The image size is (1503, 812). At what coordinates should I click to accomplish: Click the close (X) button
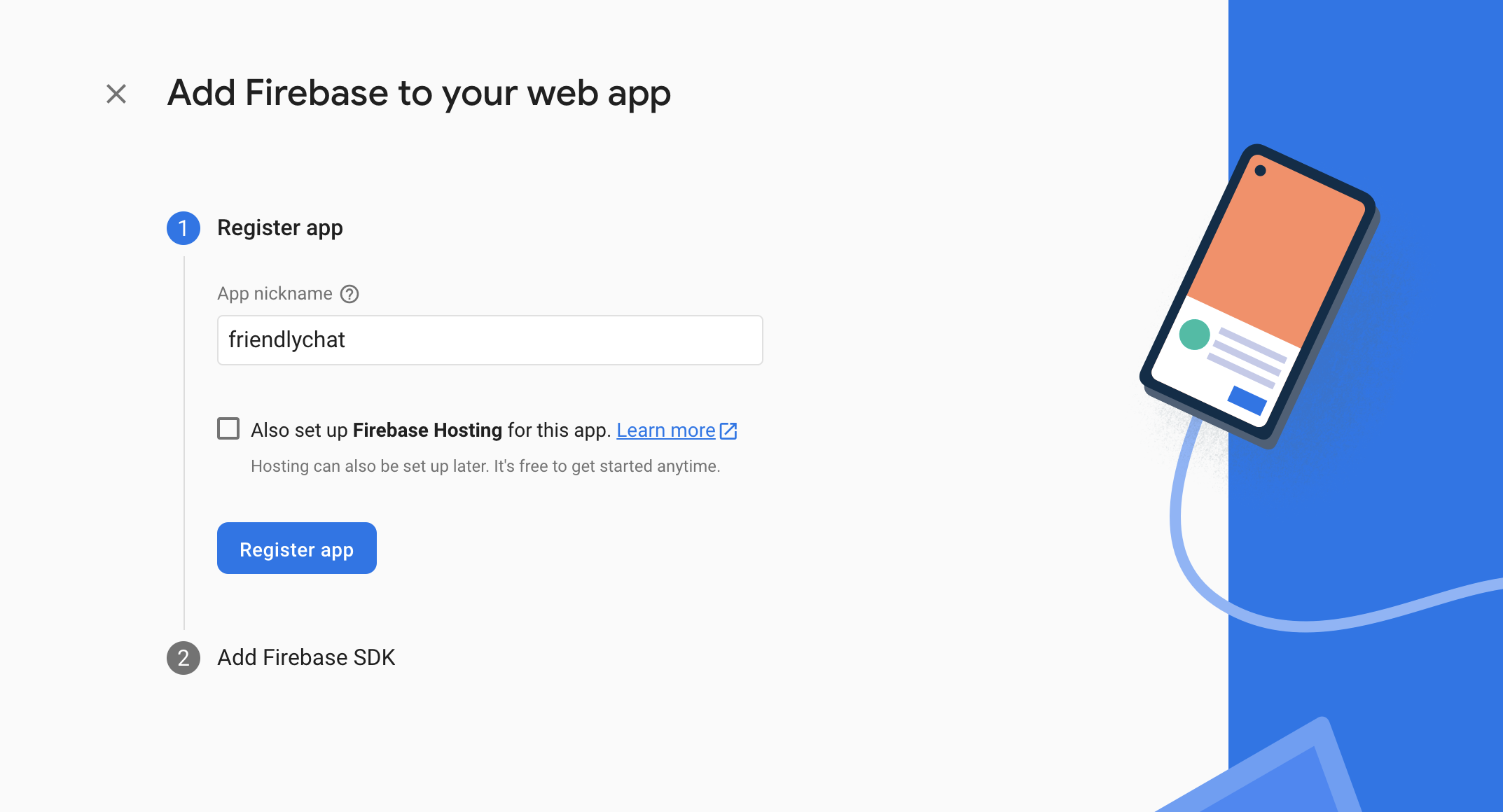point(116,93)
